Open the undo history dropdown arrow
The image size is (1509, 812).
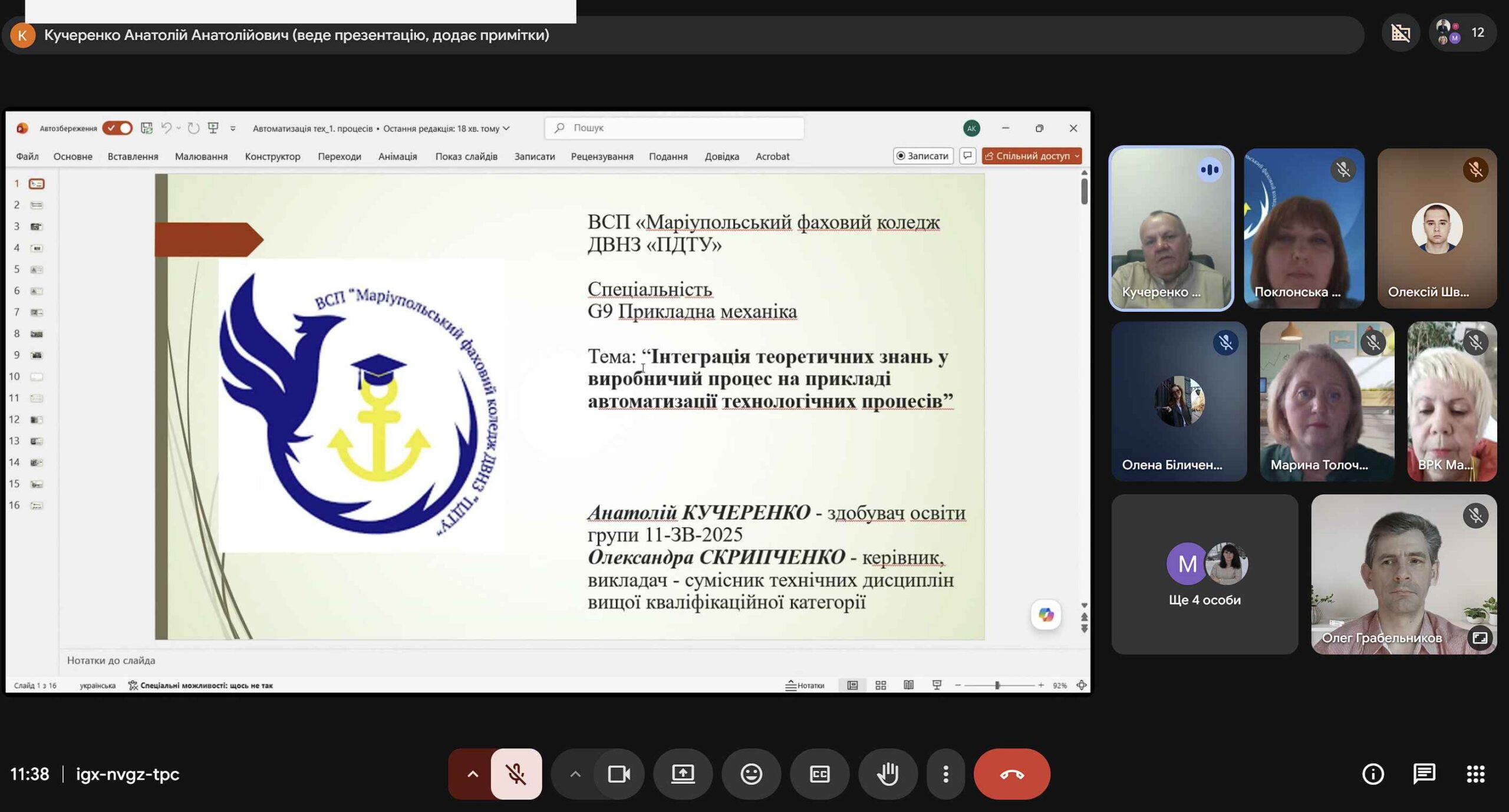179,128
